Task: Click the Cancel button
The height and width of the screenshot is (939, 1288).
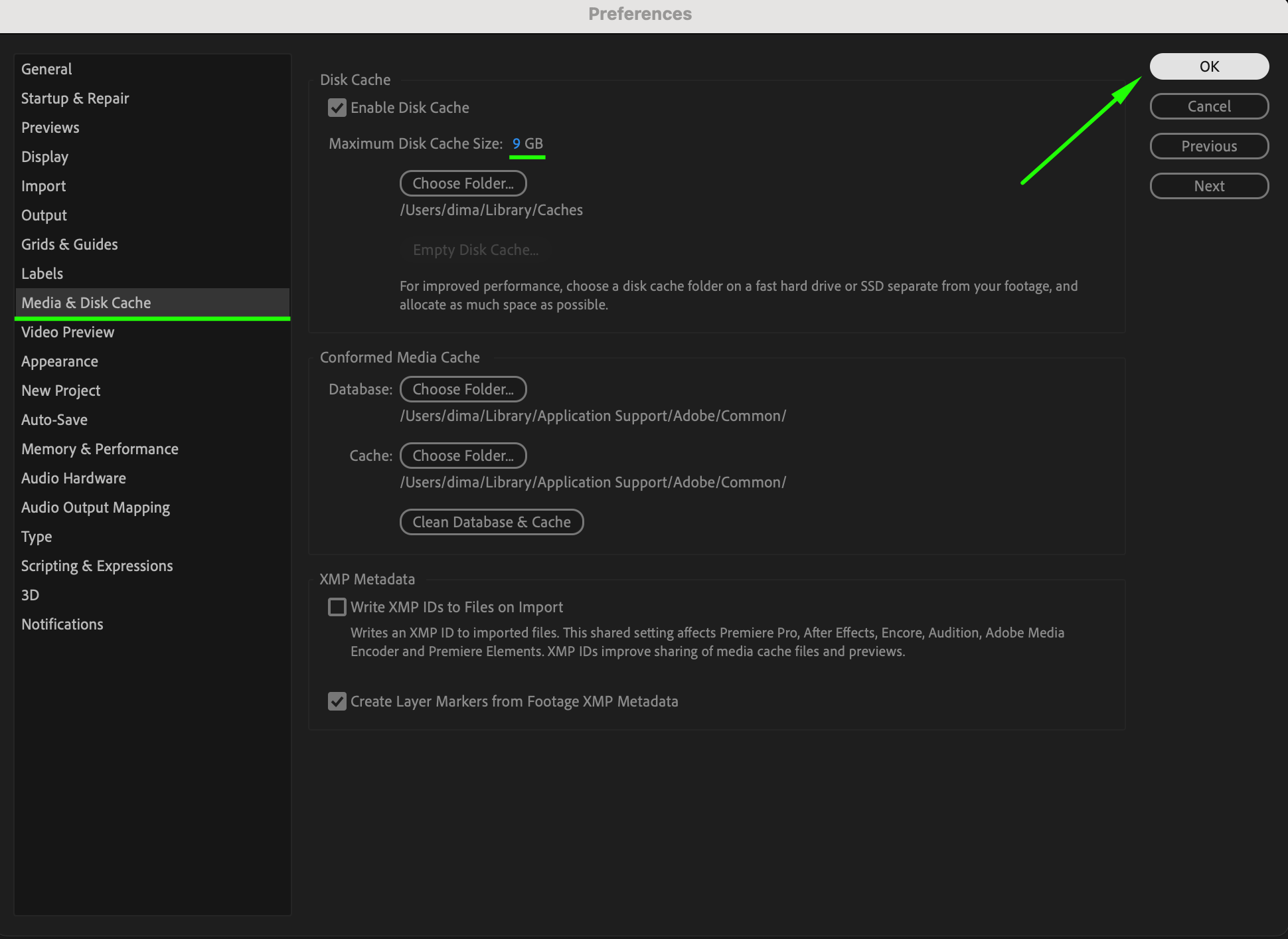Action: 1208,106
